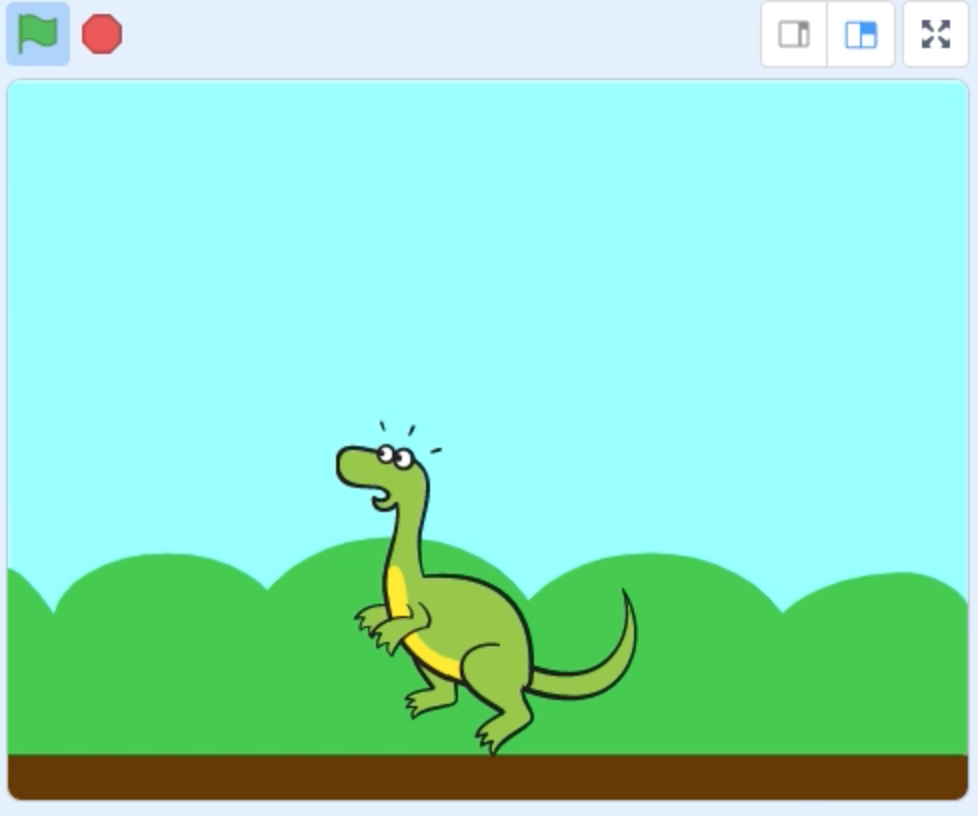Switch to the large stage layout

pyautogui.click(x=861, y=35)
